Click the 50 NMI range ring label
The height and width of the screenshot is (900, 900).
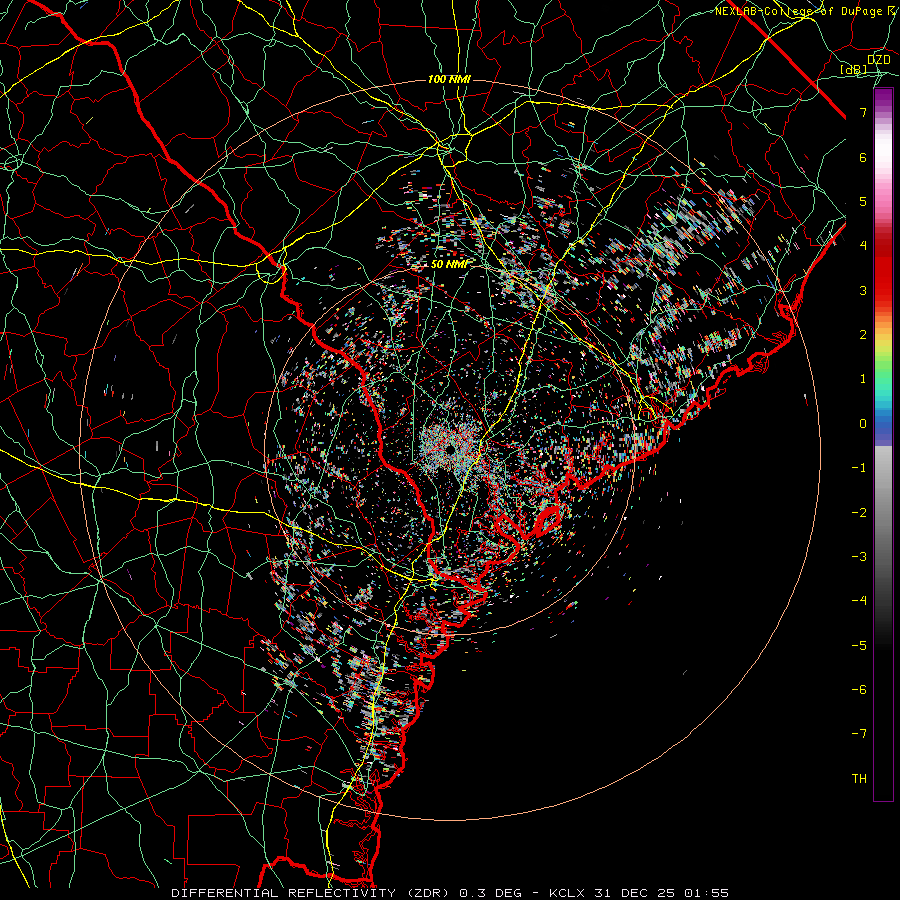pos(449,264)
